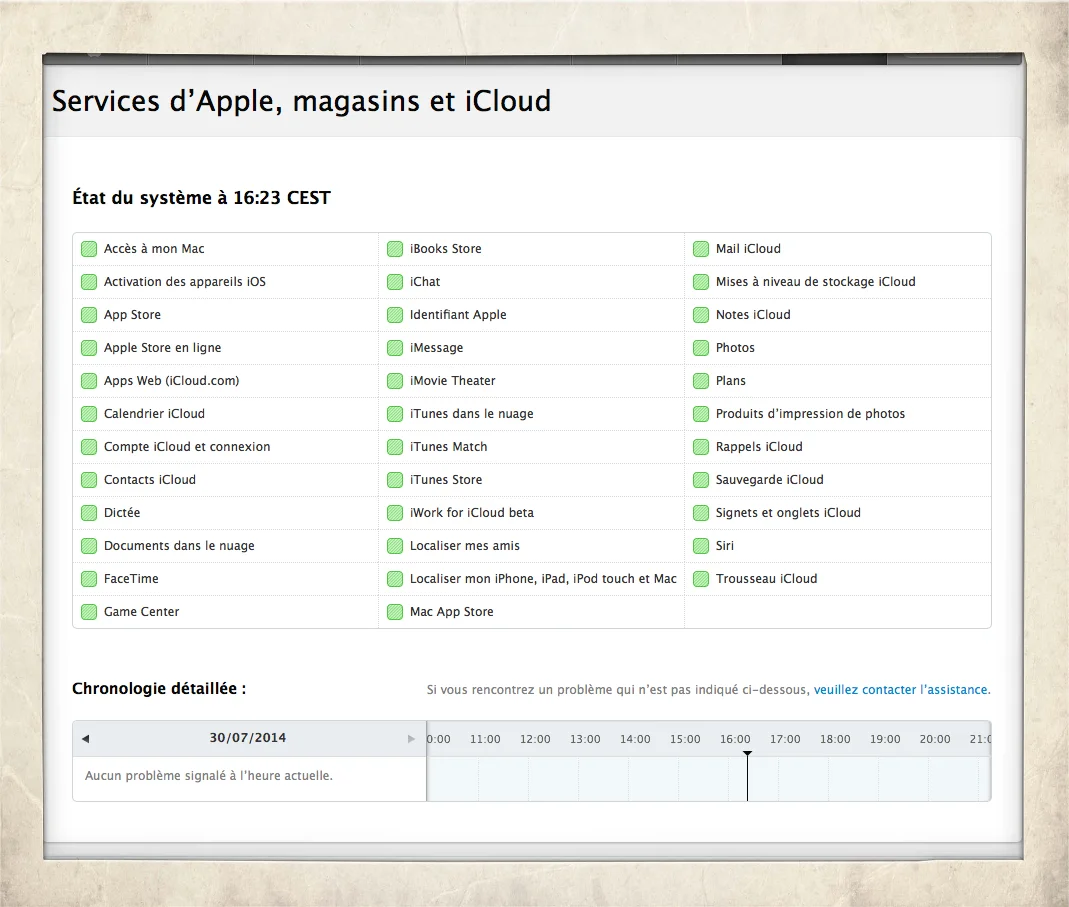Open the veuillez contacter l'assistance link

point(901,689)
